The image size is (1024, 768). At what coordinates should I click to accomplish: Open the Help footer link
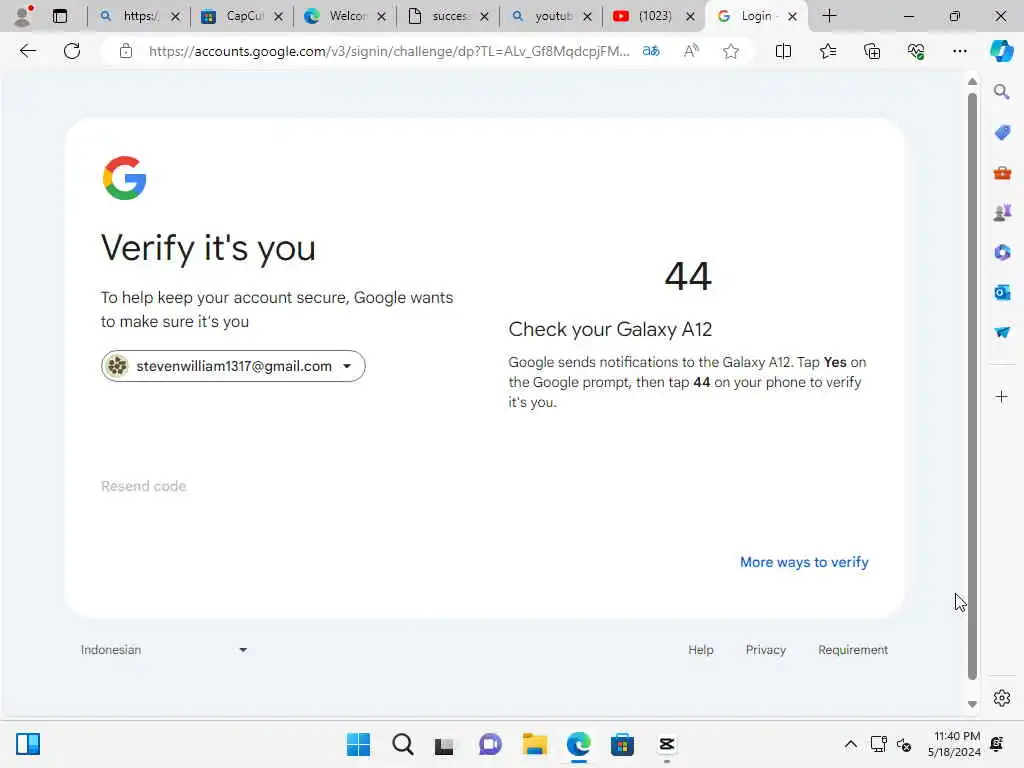coord(701,650)
